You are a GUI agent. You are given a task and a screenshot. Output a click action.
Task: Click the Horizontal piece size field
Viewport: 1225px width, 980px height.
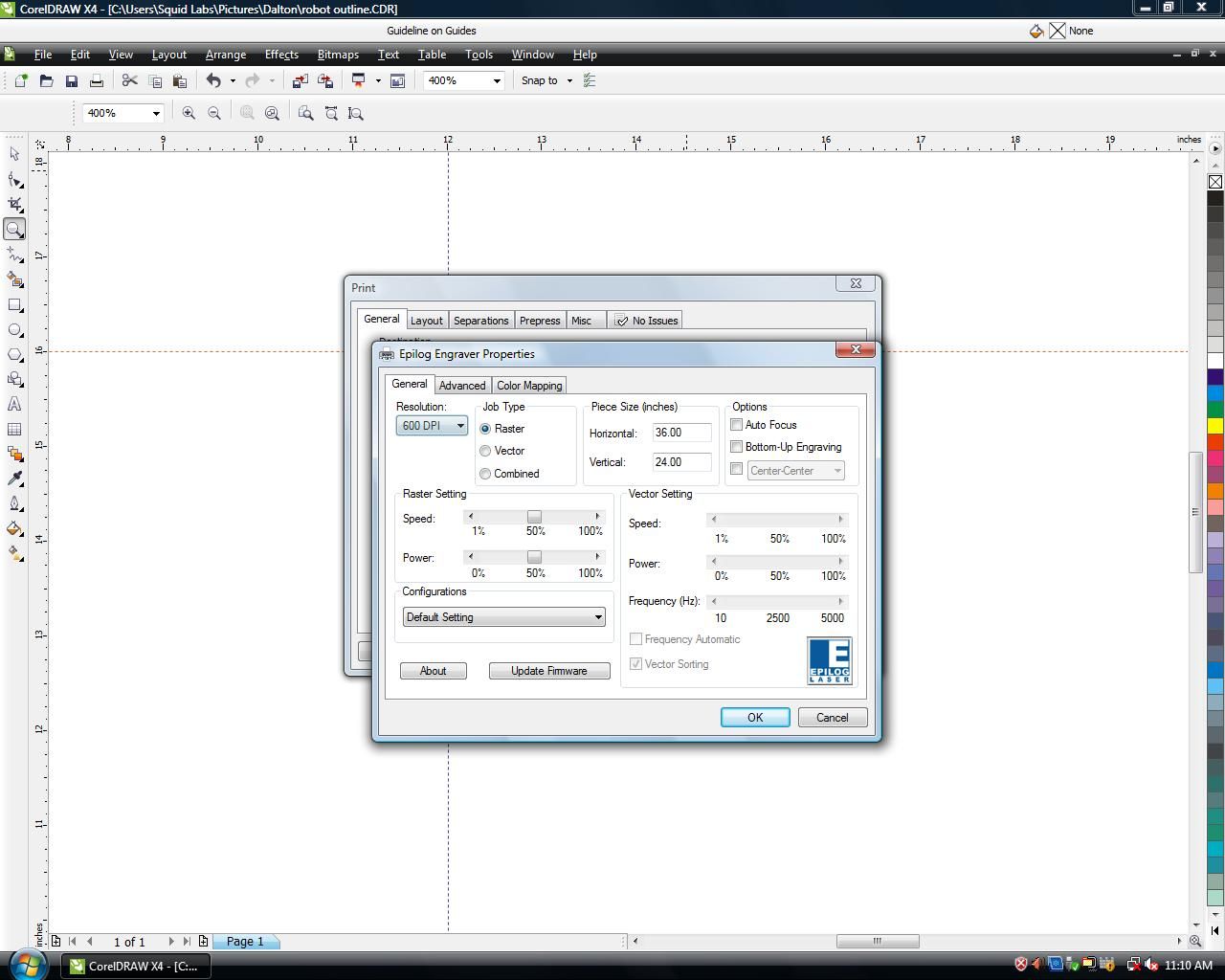point(681,433)
